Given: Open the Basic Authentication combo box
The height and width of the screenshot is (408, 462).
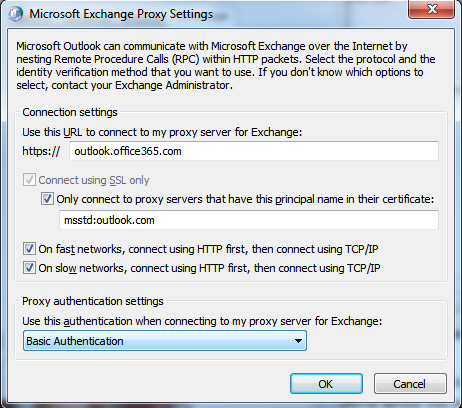Looking at the screenshot, I should [165, 341].
